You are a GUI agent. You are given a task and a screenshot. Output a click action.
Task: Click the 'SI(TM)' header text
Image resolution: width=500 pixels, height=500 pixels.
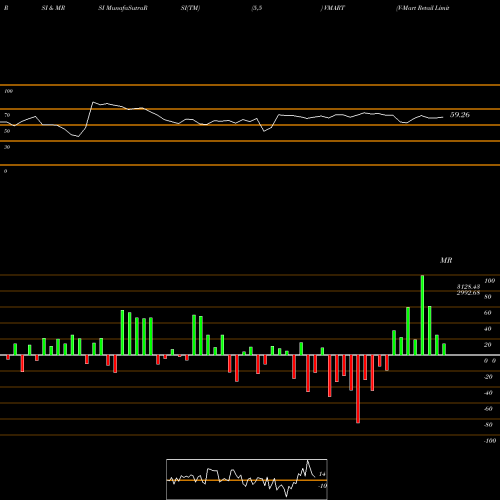[x=190, y=8]
